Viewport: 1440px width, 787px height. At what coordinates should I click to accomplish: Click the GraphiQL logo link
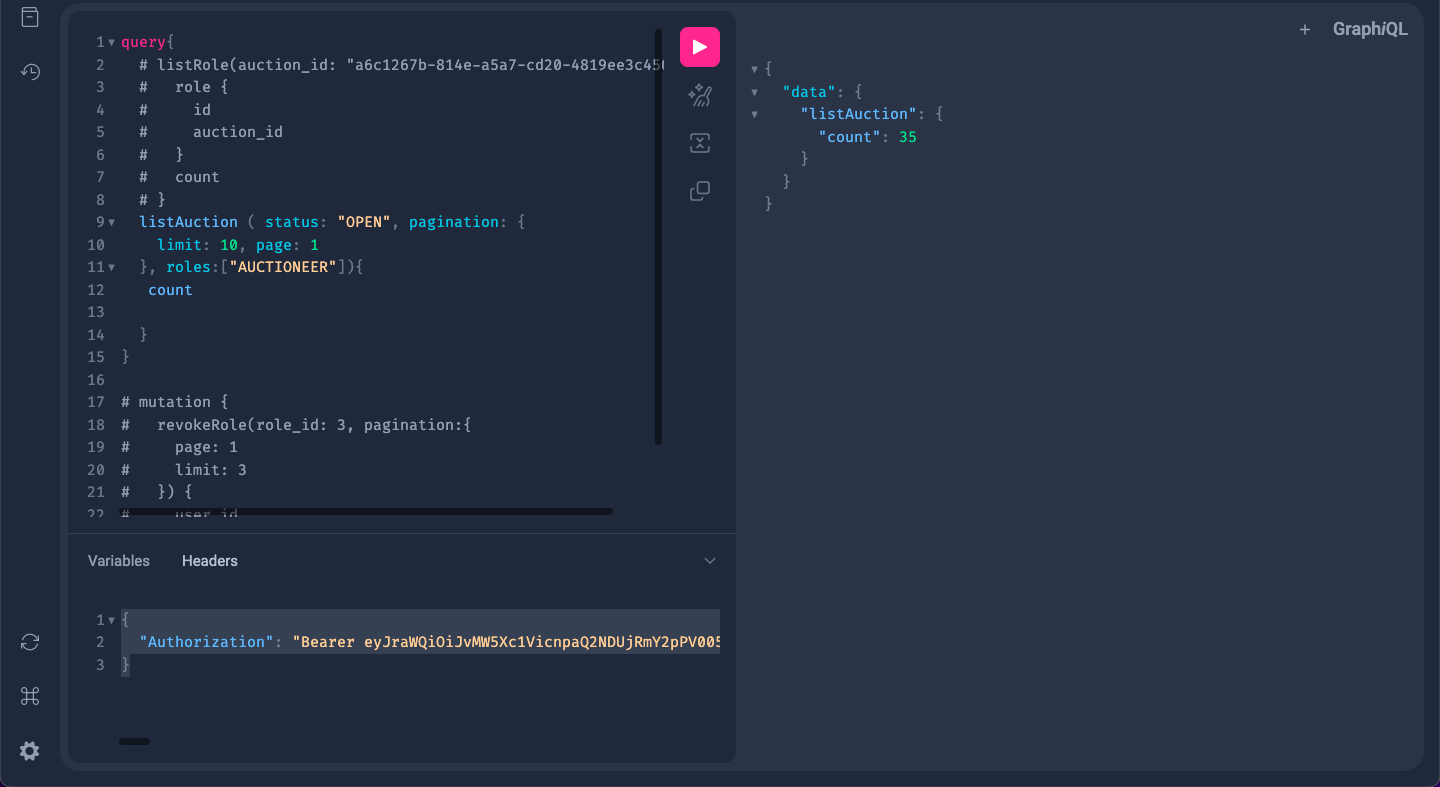click(x=1370, y=30)
